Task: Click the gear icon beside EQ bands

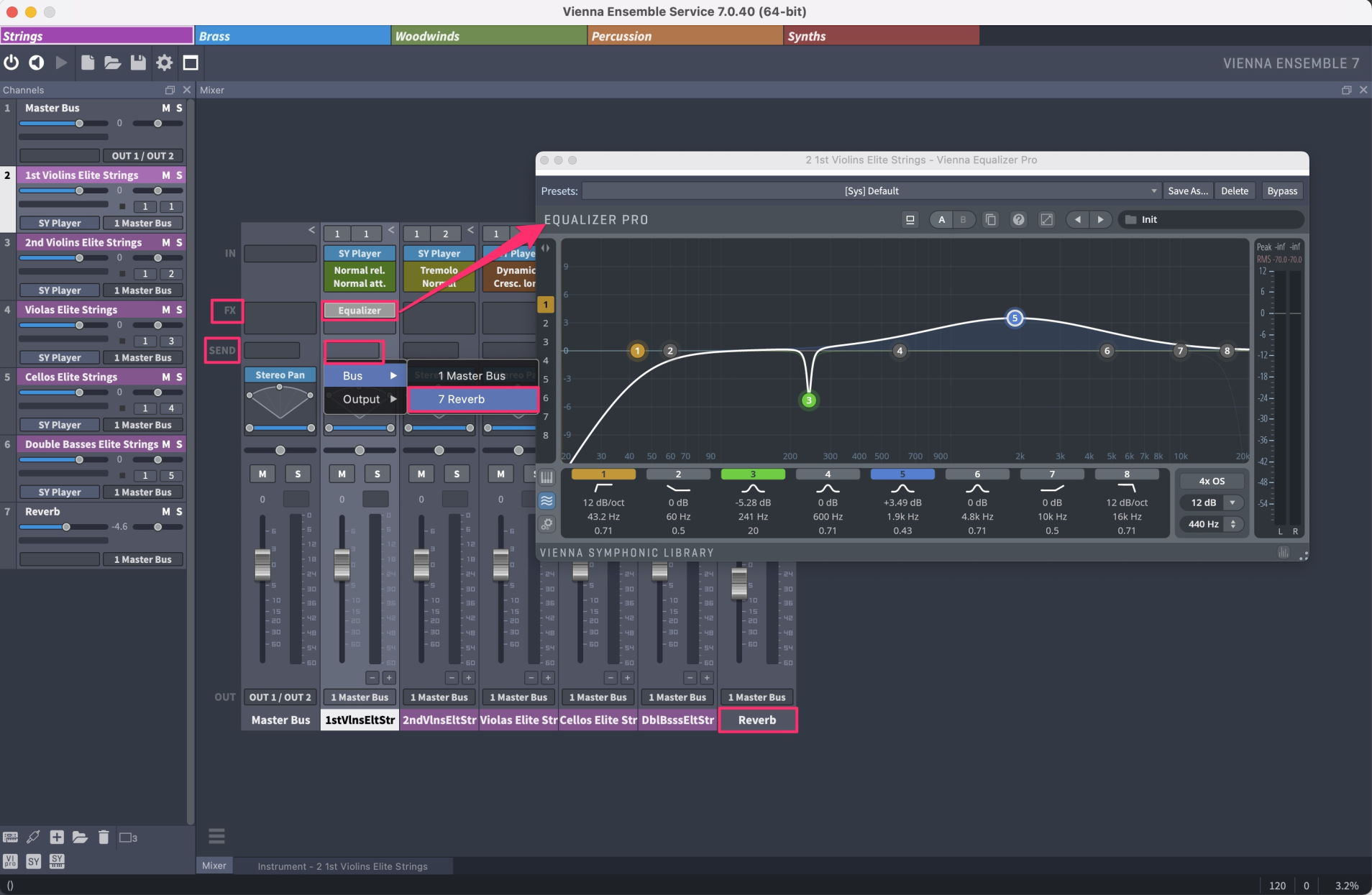Action: coord(546,524)
